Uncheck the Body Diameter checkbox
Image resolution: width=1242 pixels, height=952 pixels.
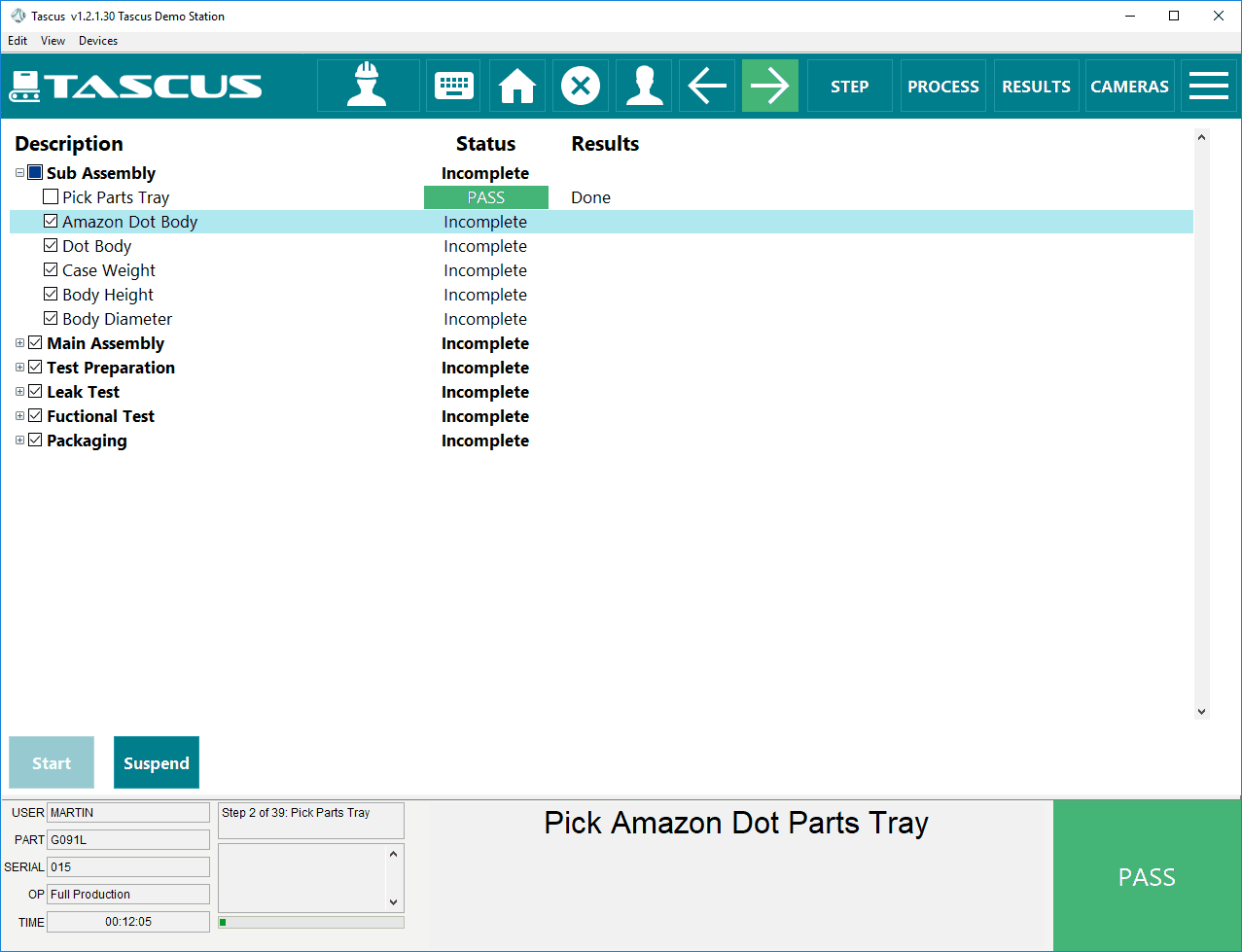51,318
